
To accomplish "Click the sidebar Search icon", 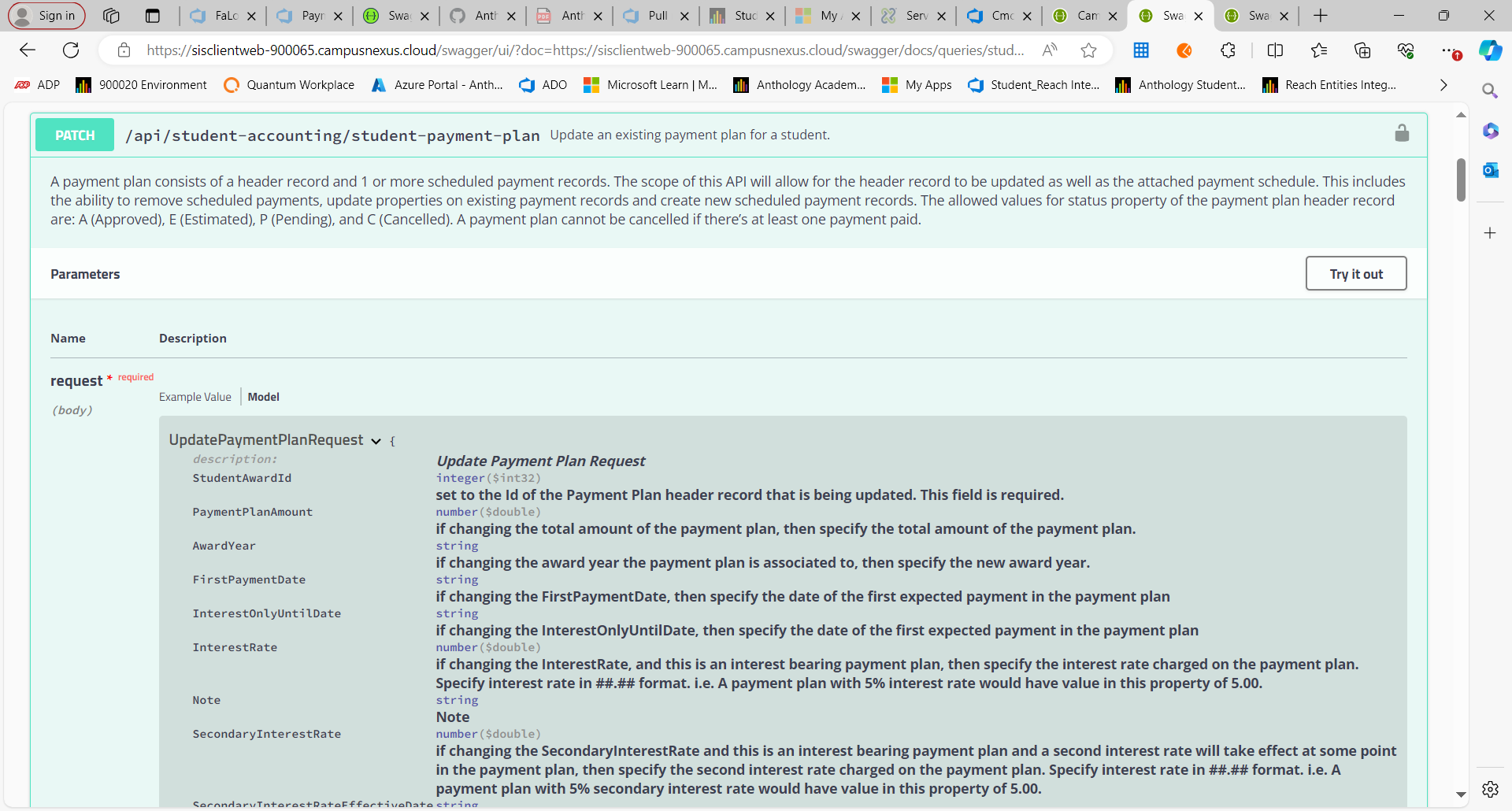I will tap(1490, 91).
